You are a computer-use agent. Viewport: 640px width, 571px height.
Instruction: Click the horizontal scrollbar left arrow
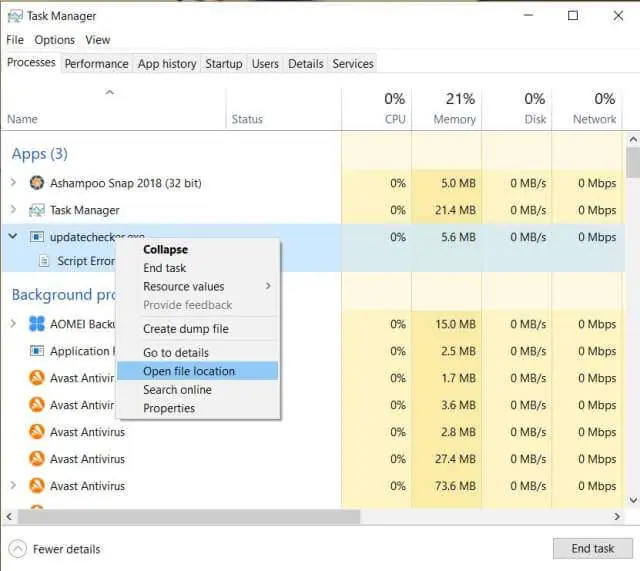pos(9,517)
